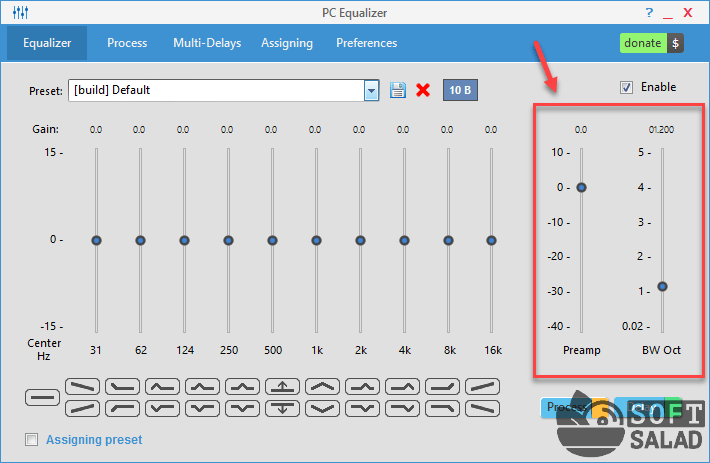Image resolution: width=710 pixels, height=463 pixels.
Task: Apply downward tilt shape, first in top row
Action: coord(82,387)
